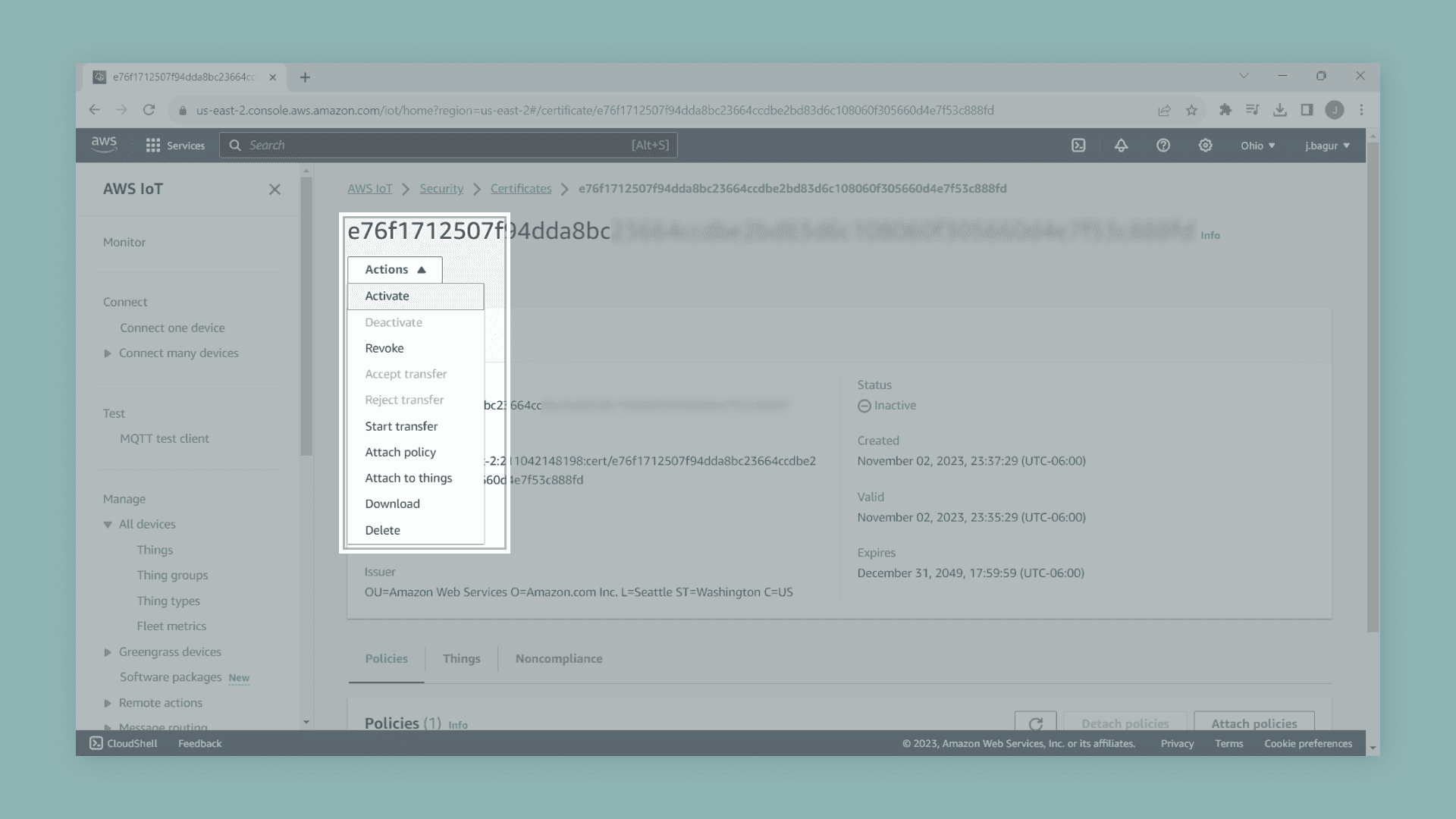Click the Attach policies button
The image size is (1456, 819).
[x=1254, y=723]
